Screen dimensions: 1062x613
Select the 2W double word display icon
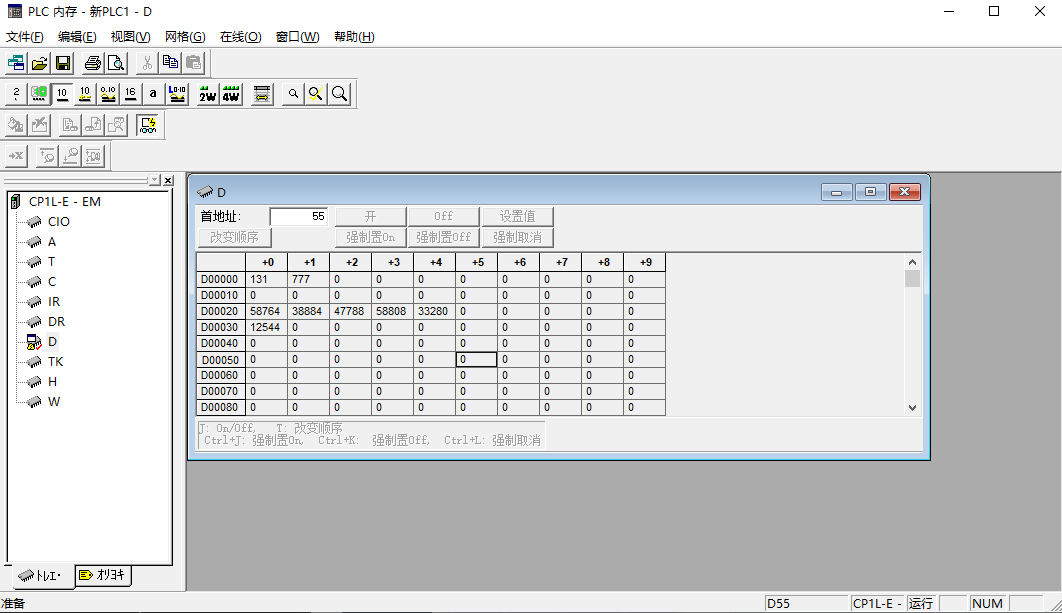pos(207,94)
